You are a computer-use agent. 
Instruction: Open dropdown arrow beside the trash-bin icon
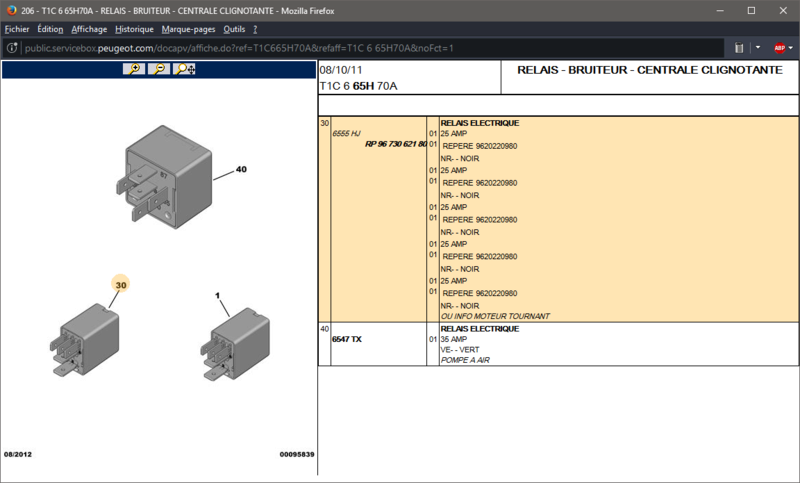pyautogui.click(x=758, y=47)
